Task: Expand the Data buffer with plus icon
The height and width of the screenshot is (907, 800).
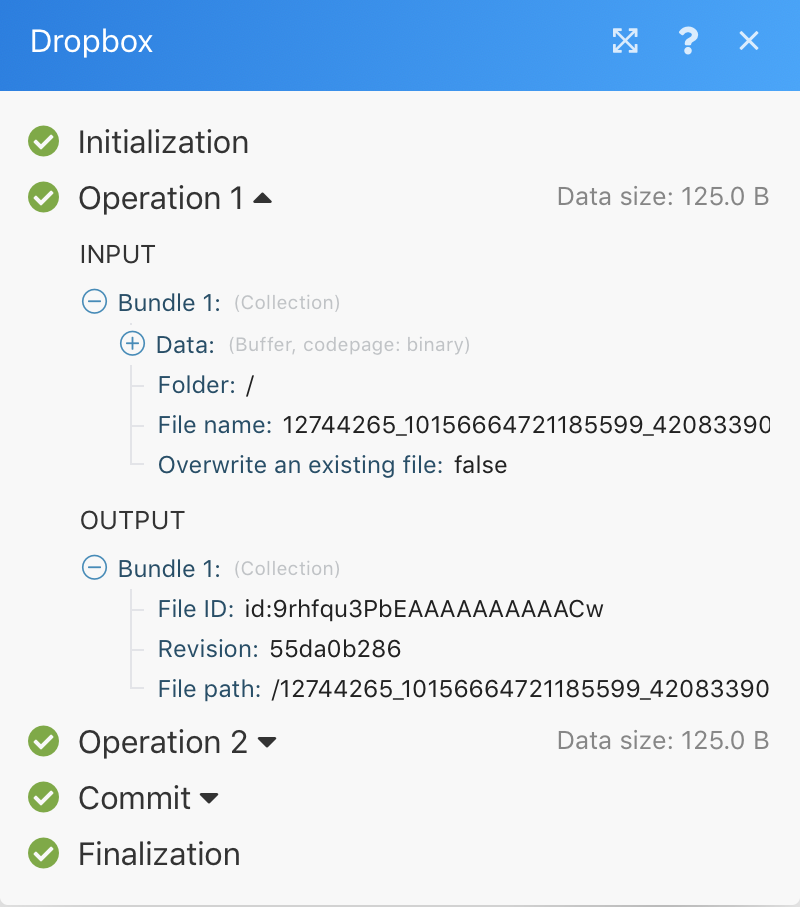Action: point(132,344)
